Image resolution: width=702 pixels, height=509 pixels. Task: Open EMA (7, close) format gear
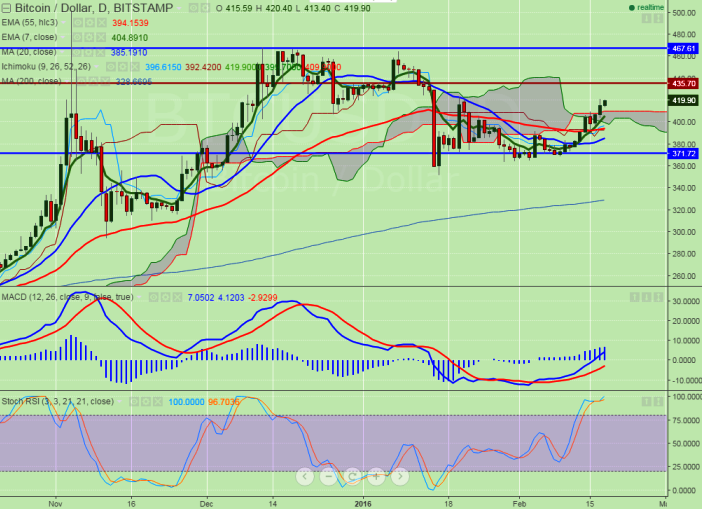pos(90,38)
